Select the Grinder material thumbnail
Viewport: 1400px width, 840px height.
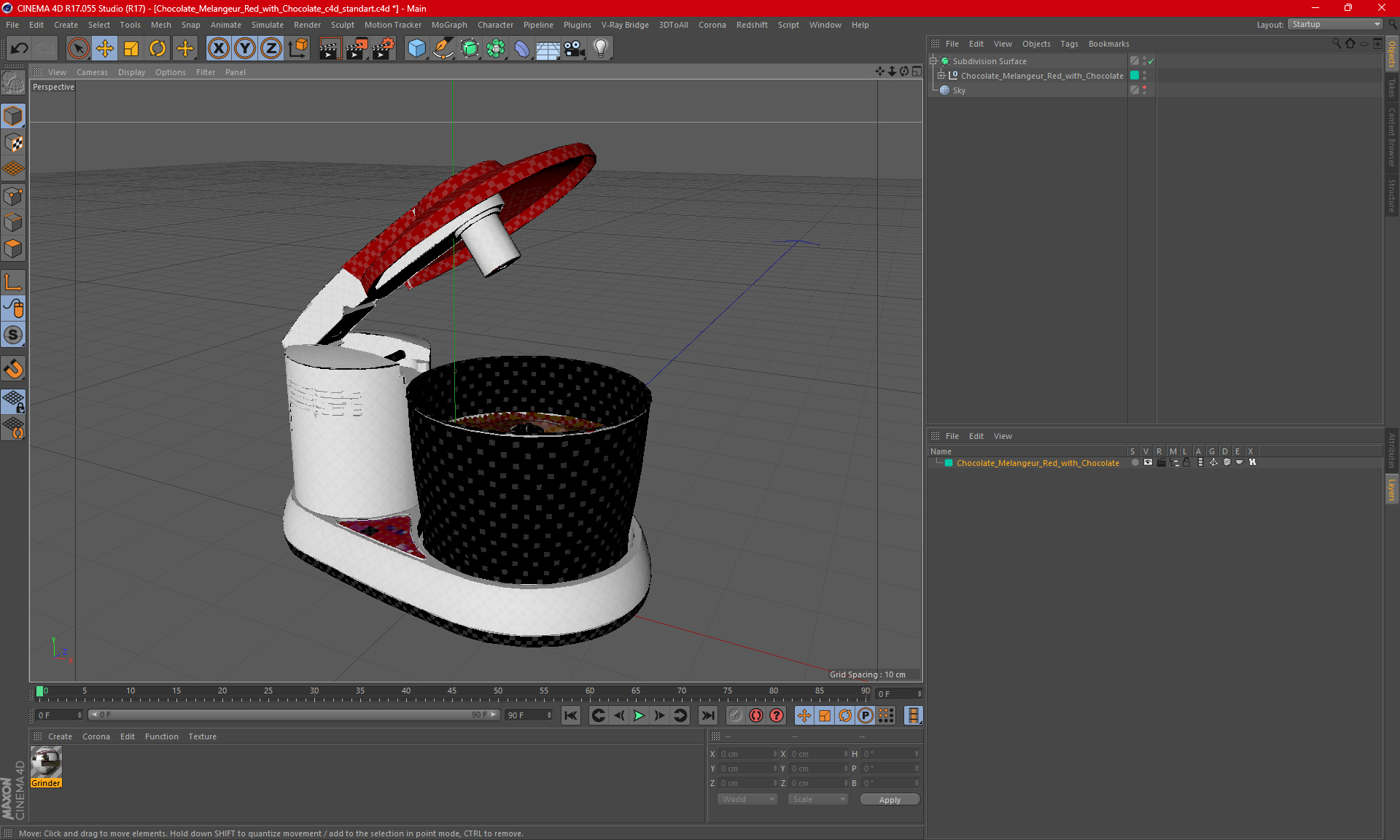(x=46, y=763)
